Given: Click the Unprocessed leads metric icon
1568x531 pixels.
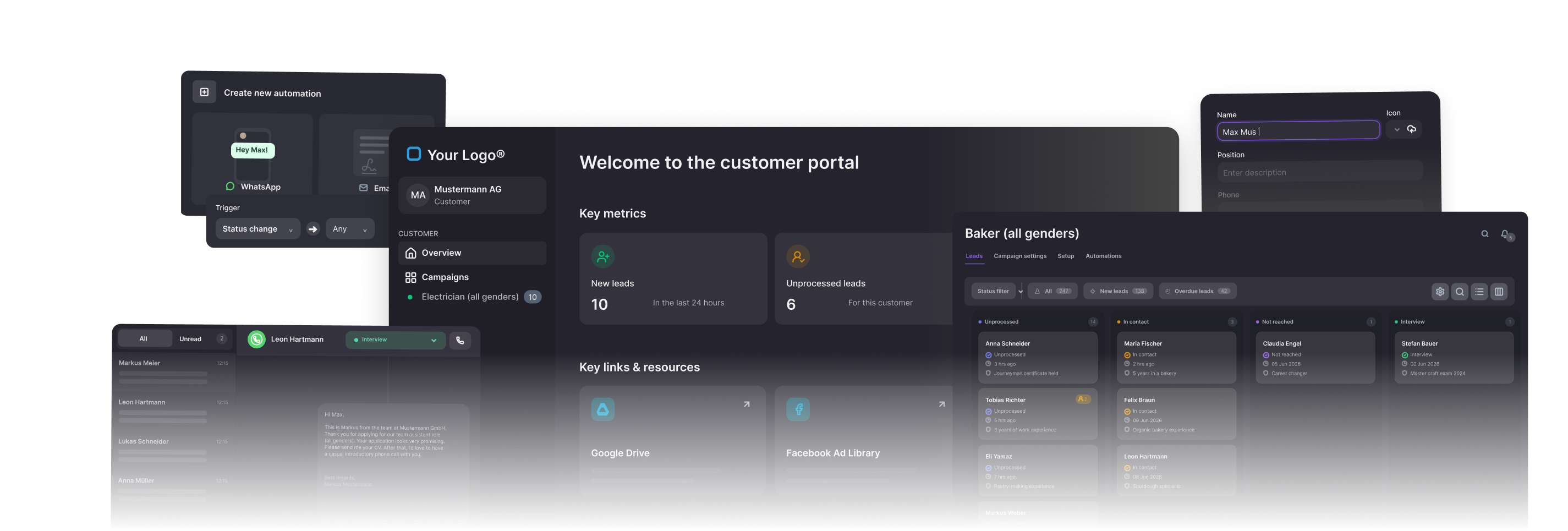Looking at the screenshot, I should coord(797,257).
